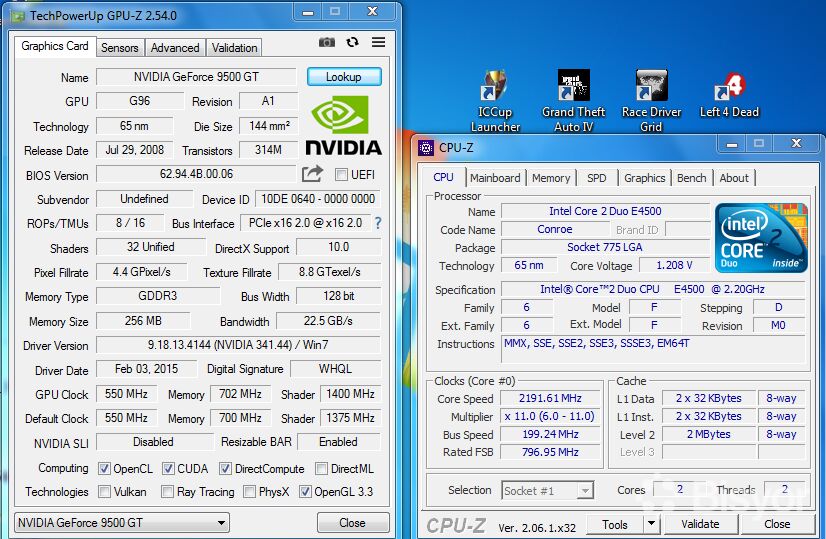Click the Core Speed value 2191.61 MHz
Image resolution: width=826 pixels, height=539 pixels.
(x=550, y=398)
